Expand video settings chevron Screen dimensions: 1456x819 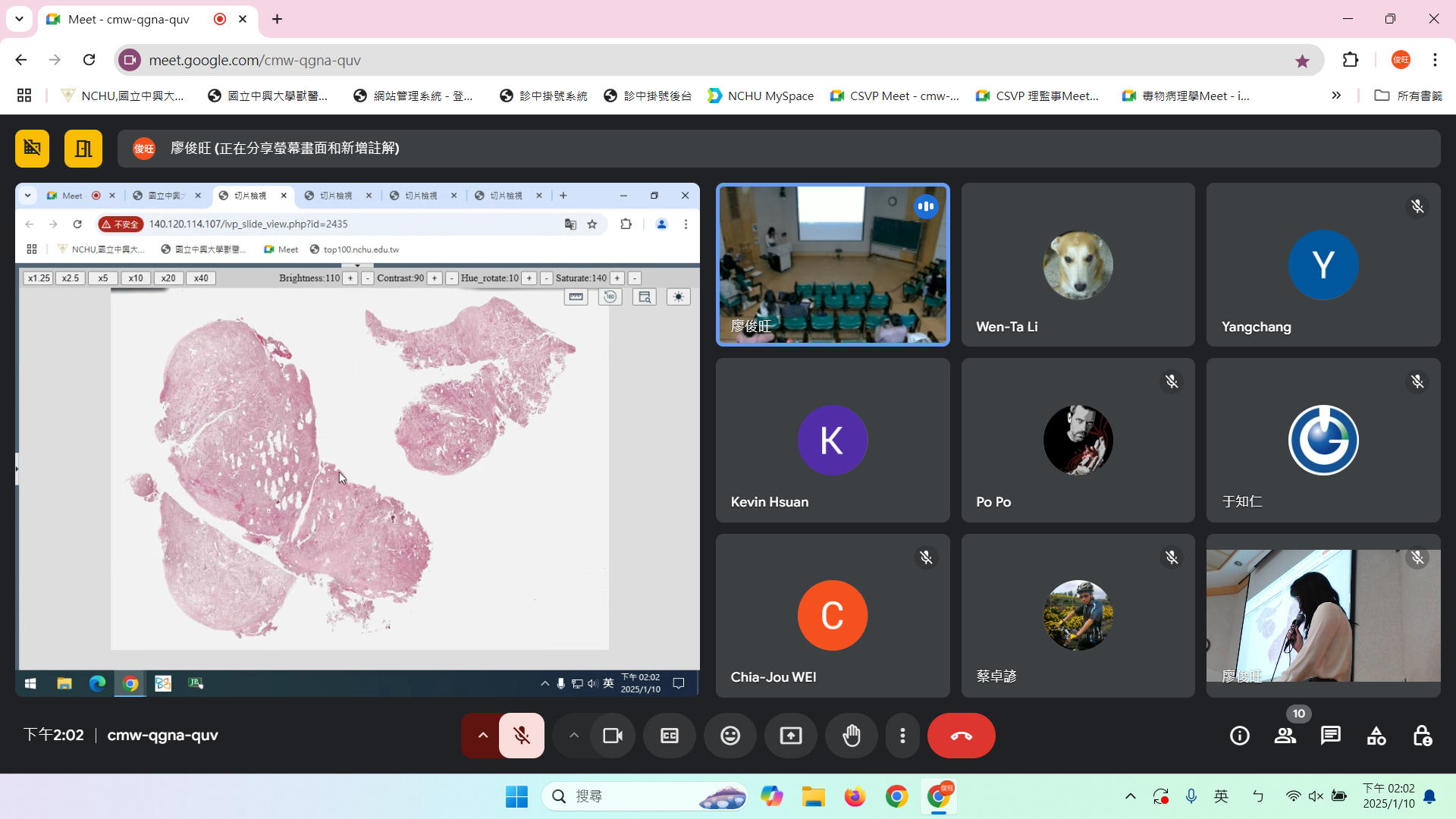pyautogui.click(x=574, y=736)
